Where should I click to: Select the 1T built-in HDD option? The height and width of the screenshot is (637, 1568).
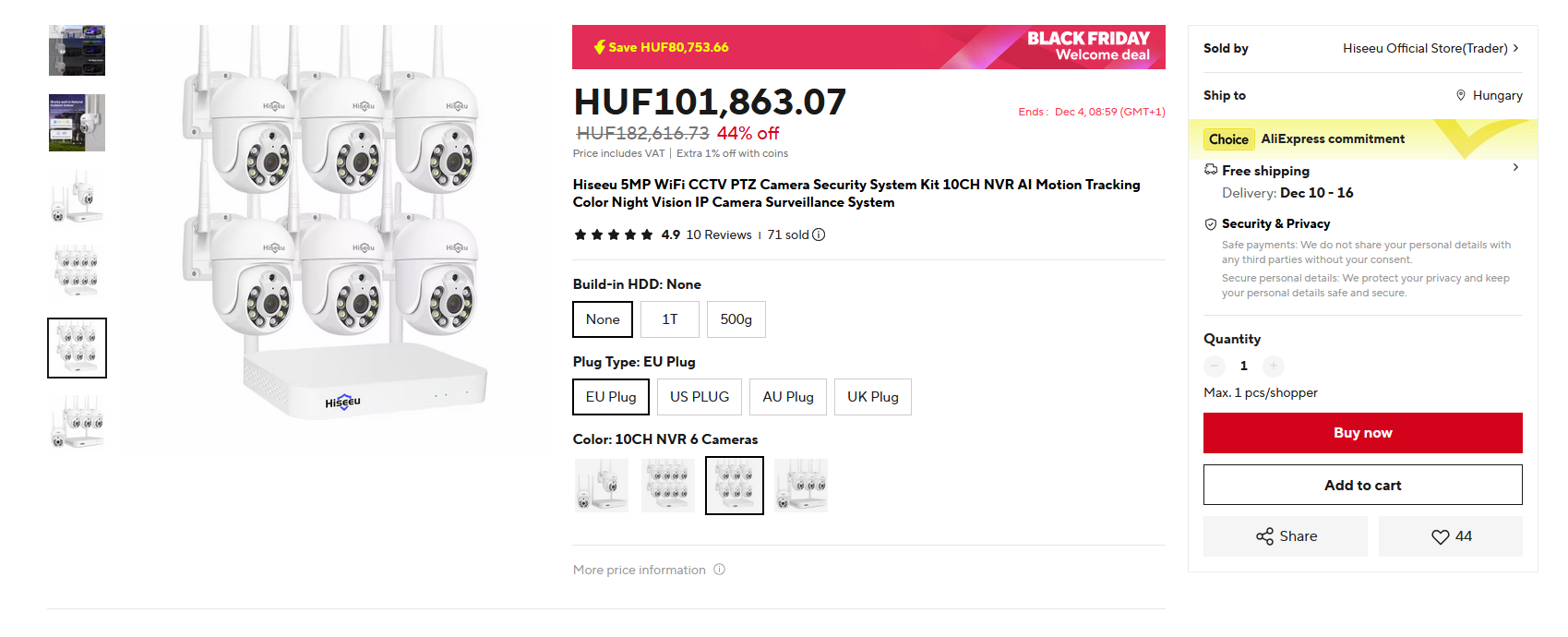[670, 319]
